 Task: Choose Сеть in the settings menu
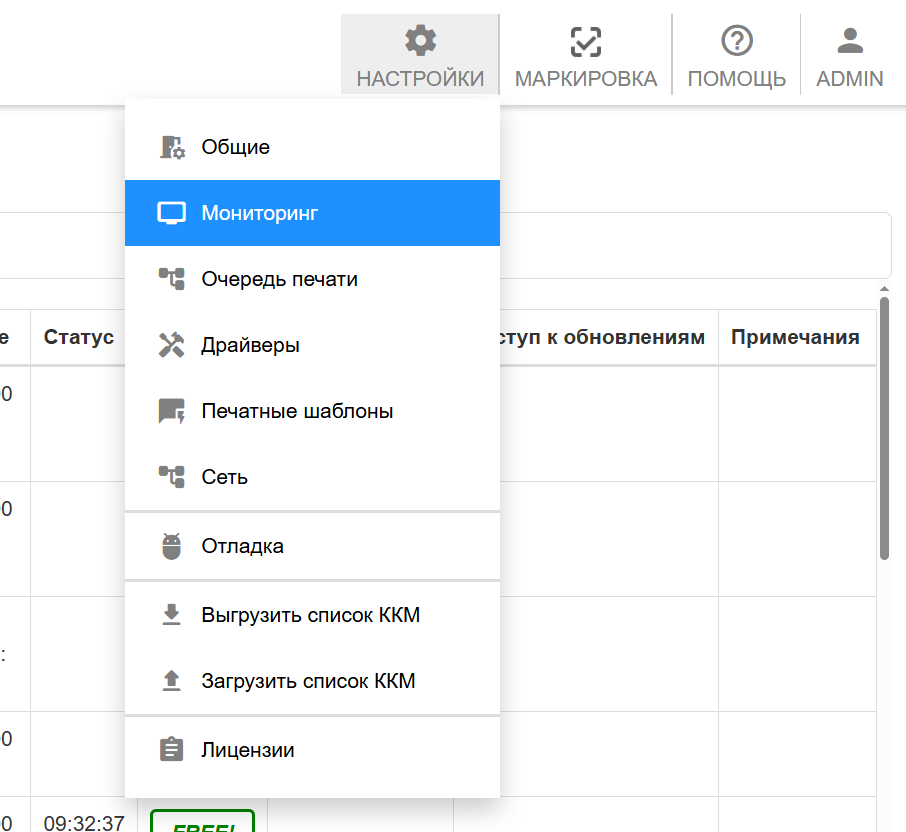[224, 477]
